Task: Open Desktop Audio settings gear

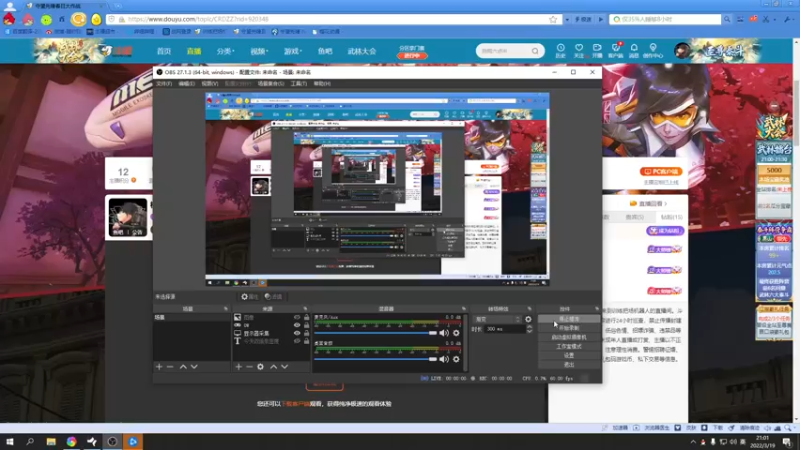Action: tap(456, 359)
